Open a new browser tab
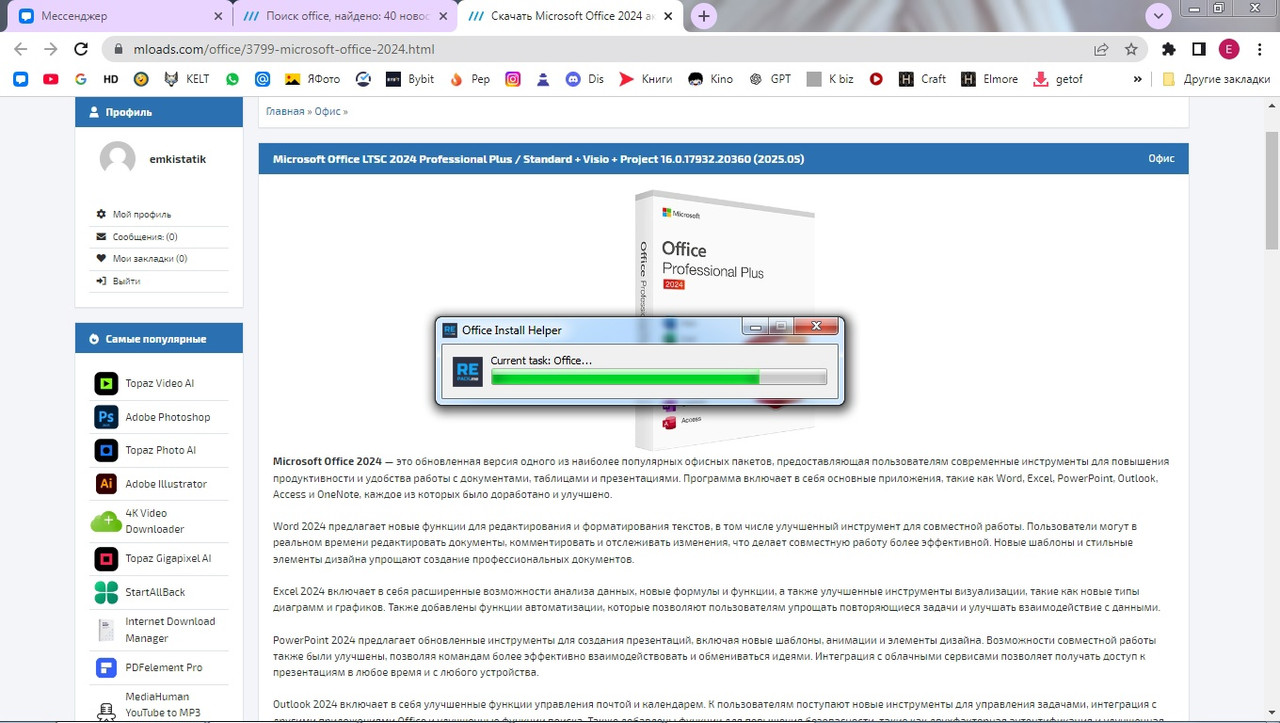The height and width of the screenshot is (723, 1280). [x=704, y=16]
